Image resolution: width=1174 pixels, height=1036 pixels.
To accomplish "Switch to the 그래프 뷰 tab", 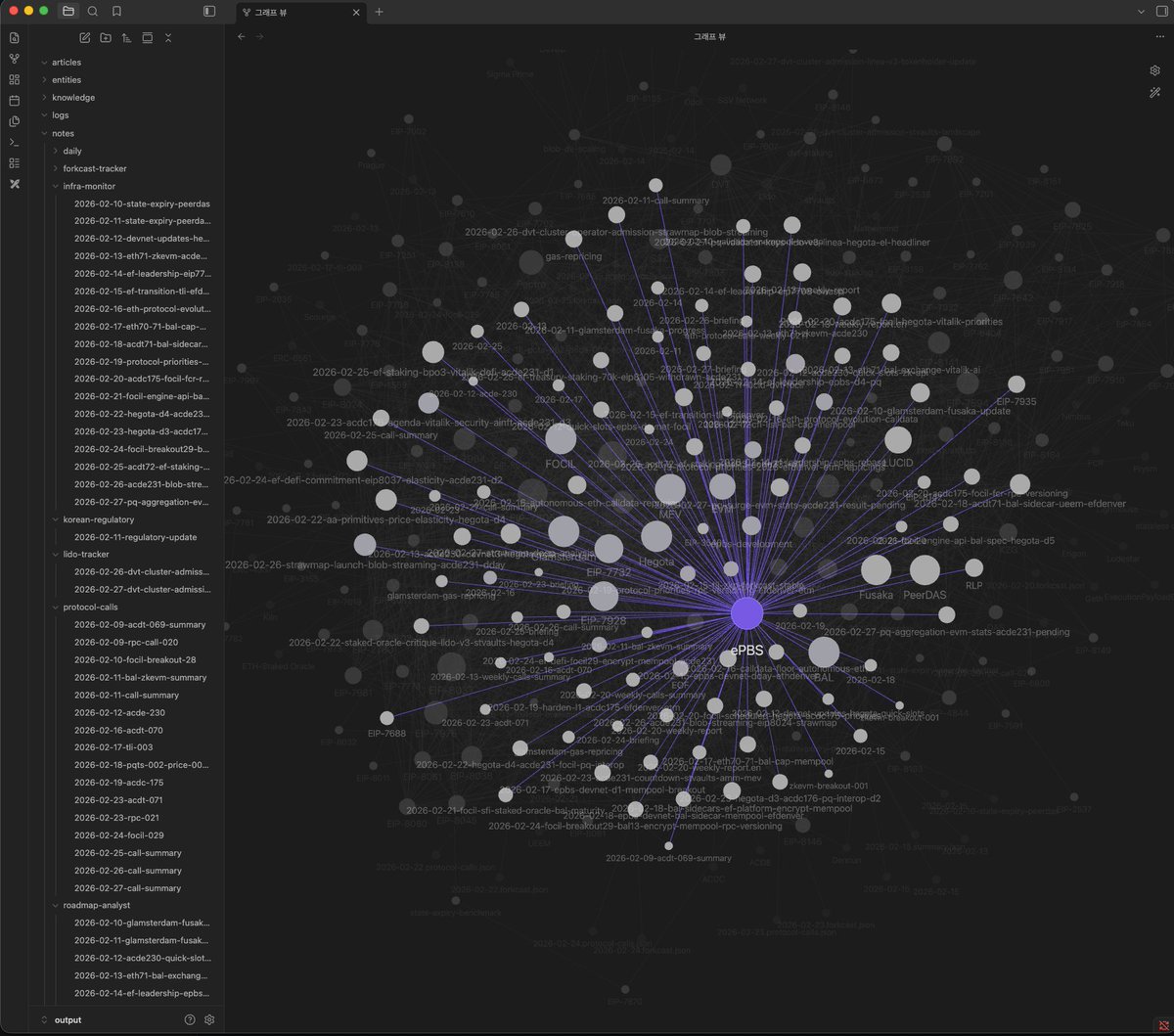I will click(299, 12).
